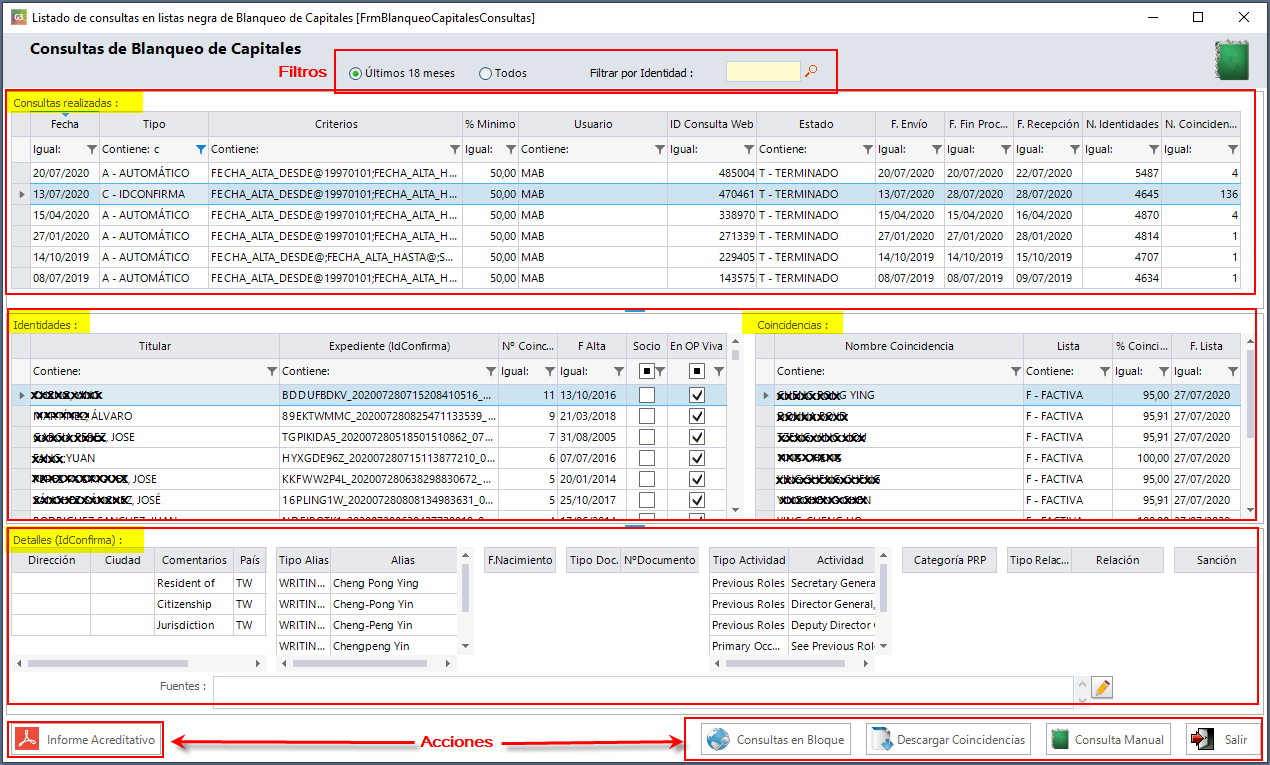Screen dimensions: 1270x765
Task: Open the filter funnel on Lista column
Action: [x=1105, y=371]
